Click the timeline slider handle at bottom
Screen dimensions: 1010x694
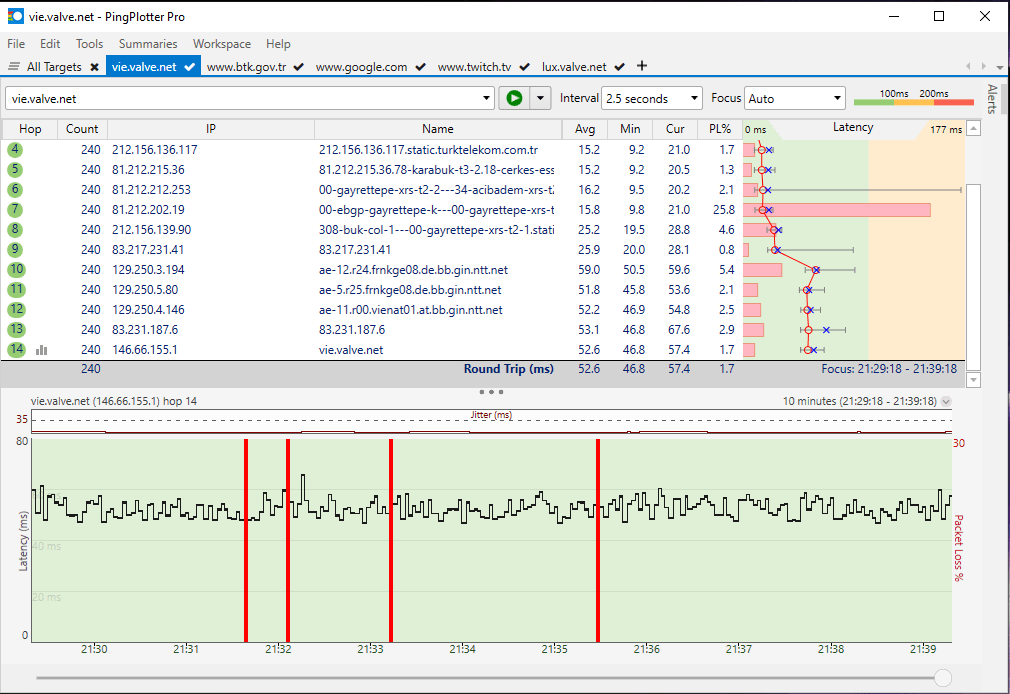tap(942, 678)
